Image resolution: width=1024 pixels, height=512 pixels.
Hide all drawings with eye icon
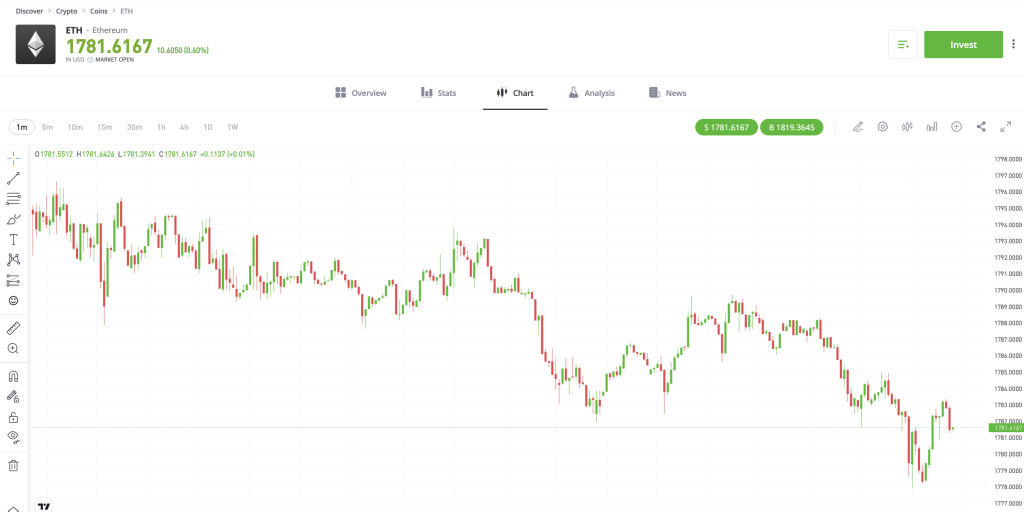click(x=14, y=436)
